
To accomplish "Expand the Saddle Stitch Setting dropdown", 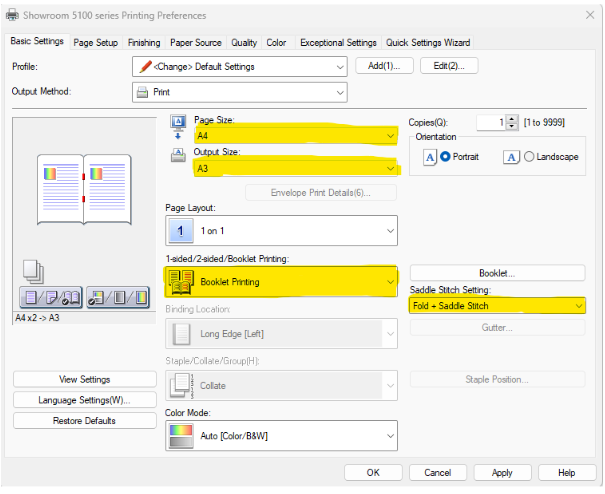I will tap(577, 306).
